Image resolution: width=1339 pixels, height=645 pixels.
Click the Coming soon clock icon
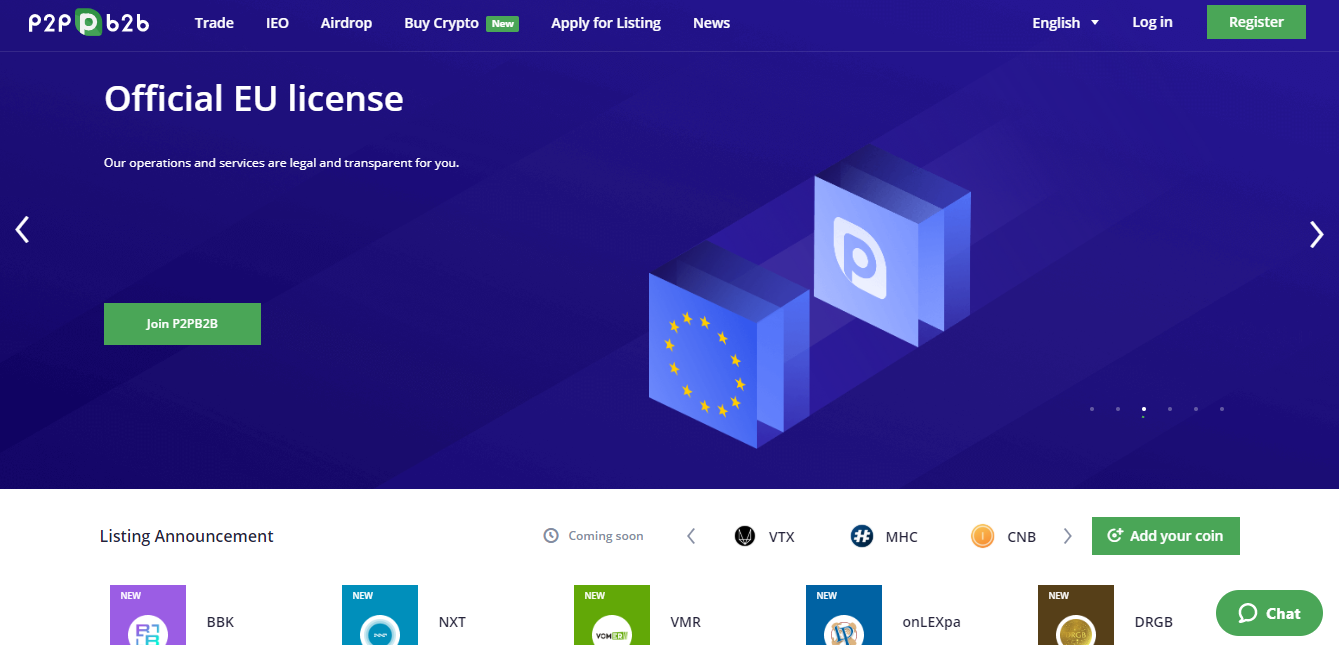551,536
